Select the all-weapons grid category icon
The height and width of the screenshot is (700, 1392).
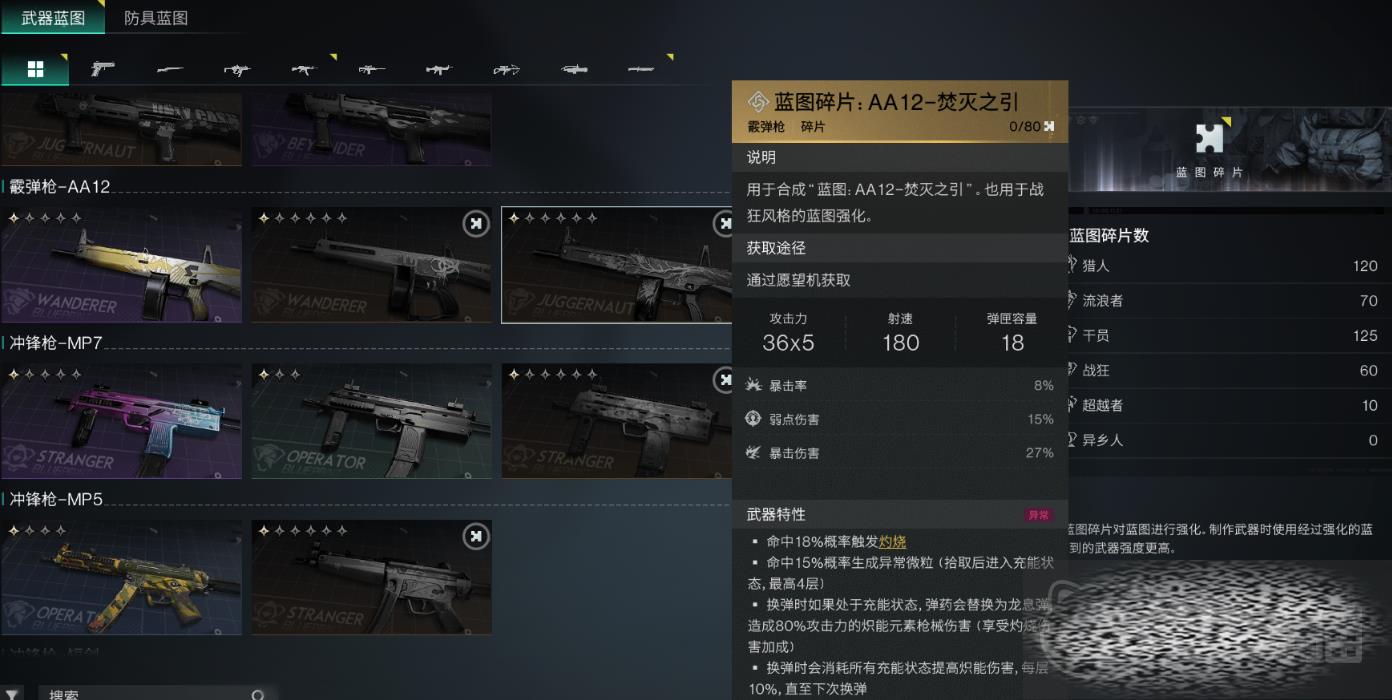tap(35, 69)
